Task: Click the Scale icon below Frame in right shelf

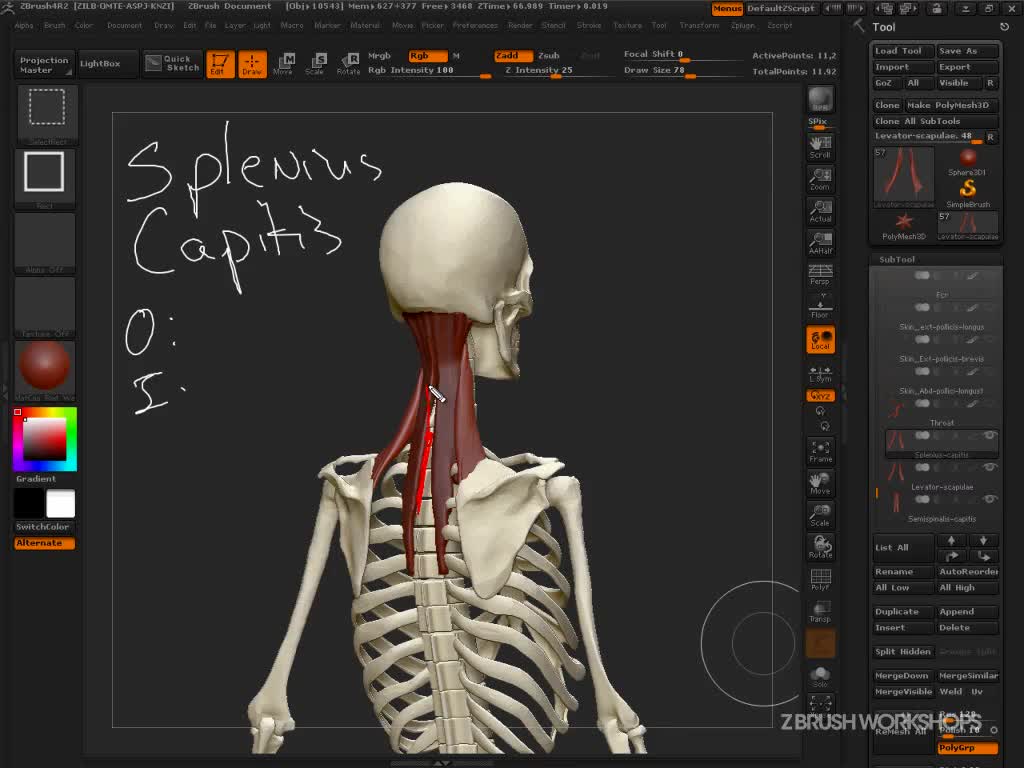Action: pos(820,515)
